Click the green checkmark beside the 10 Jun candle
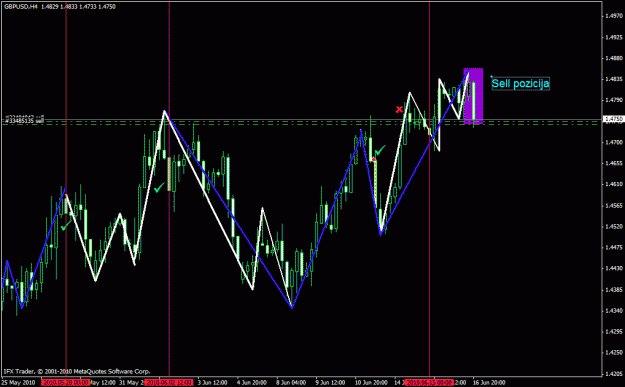This screenshot has width=625, height=387. click(380, 150)
